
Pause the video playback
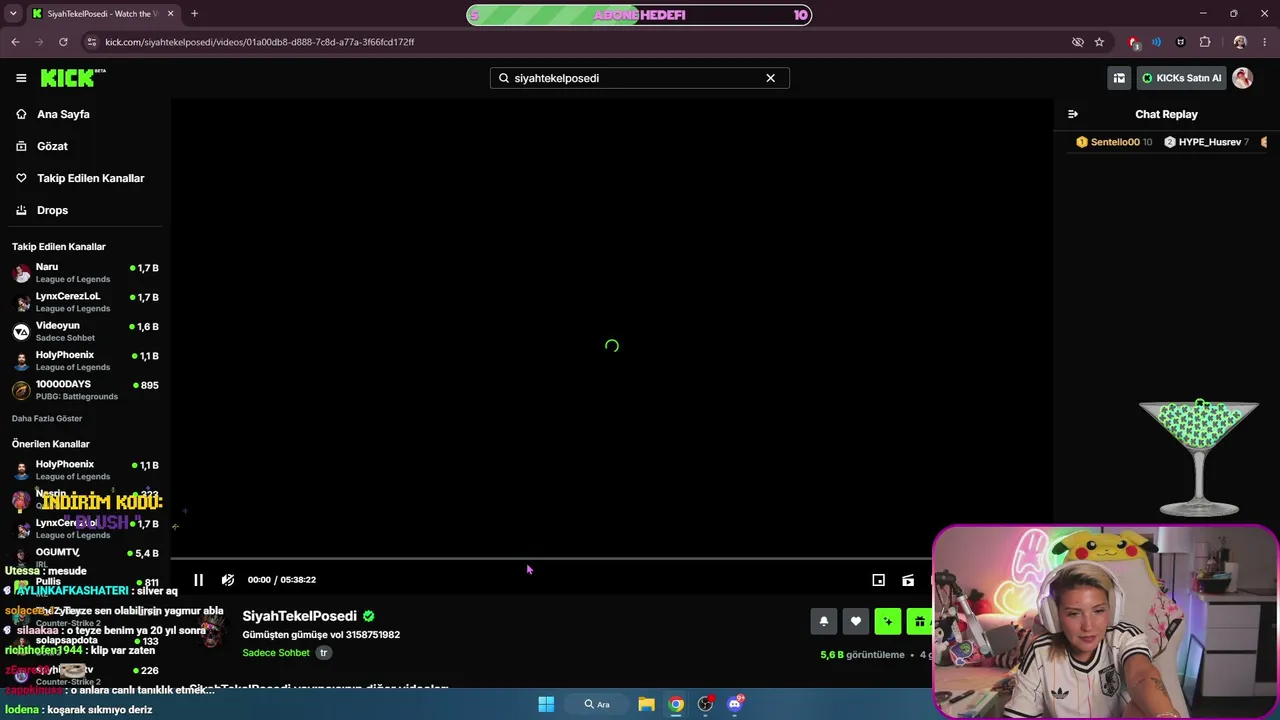(x=198, y=580)
